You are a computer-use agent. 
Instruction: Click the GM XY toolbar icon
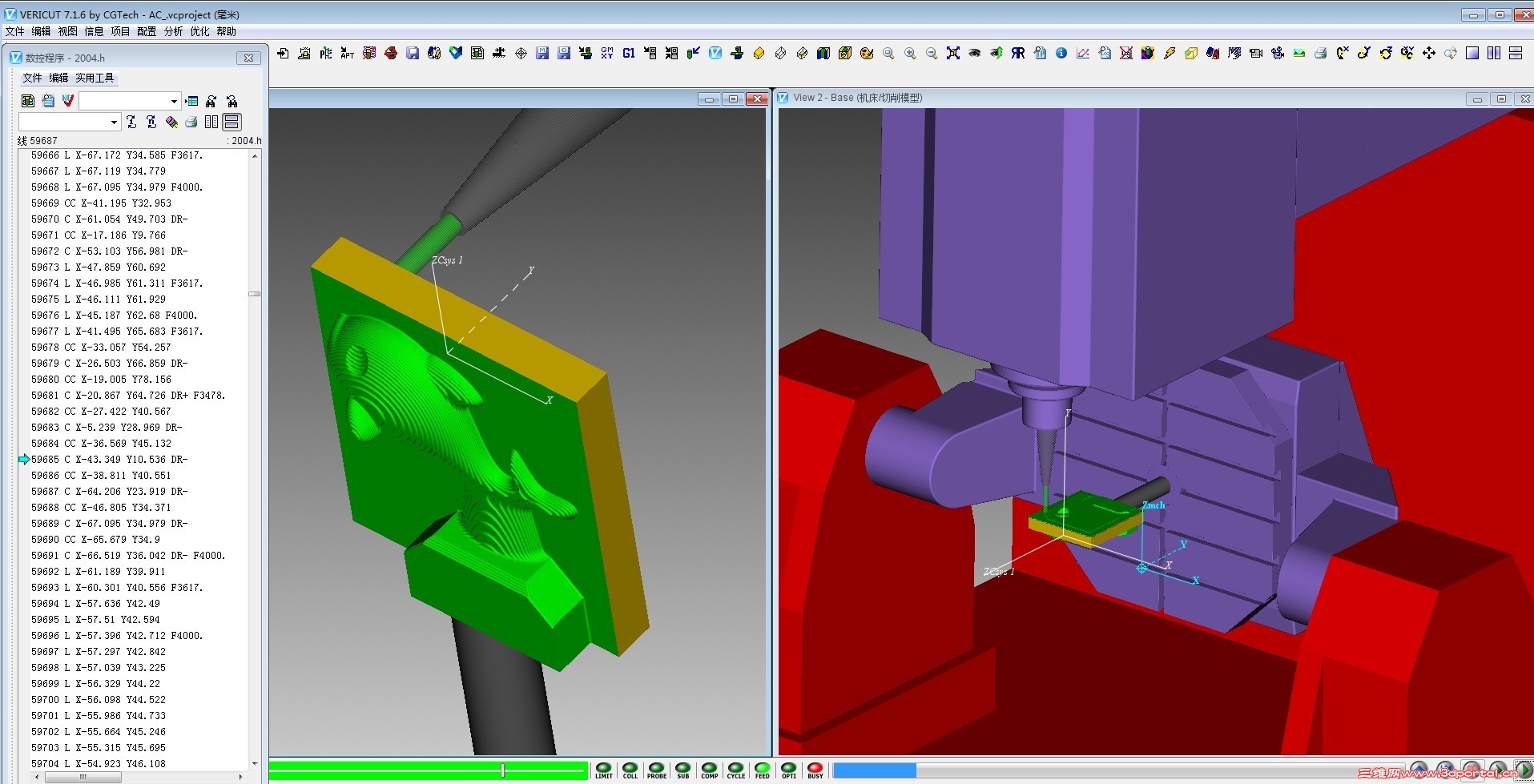point(607,53)
